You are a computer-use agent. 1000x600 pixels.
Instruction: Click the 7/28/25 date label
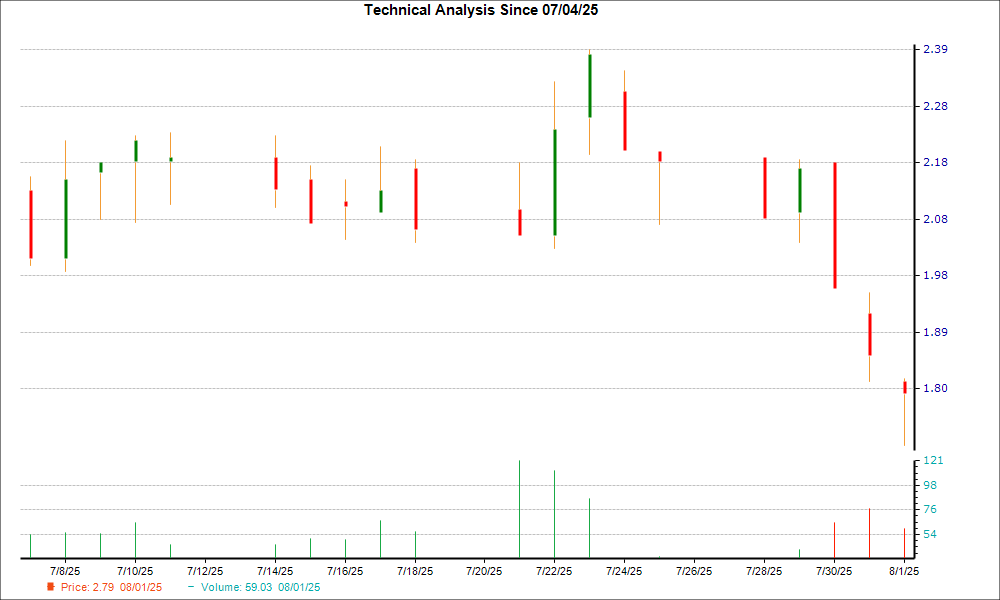click(764, 571)
